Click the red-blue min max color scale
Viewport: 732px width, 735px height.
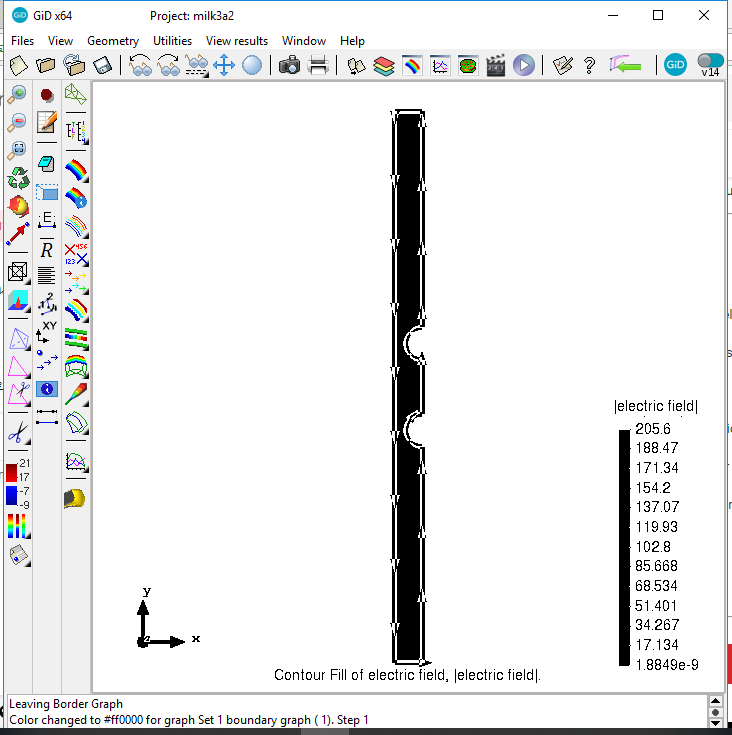(x=18, y=483)
